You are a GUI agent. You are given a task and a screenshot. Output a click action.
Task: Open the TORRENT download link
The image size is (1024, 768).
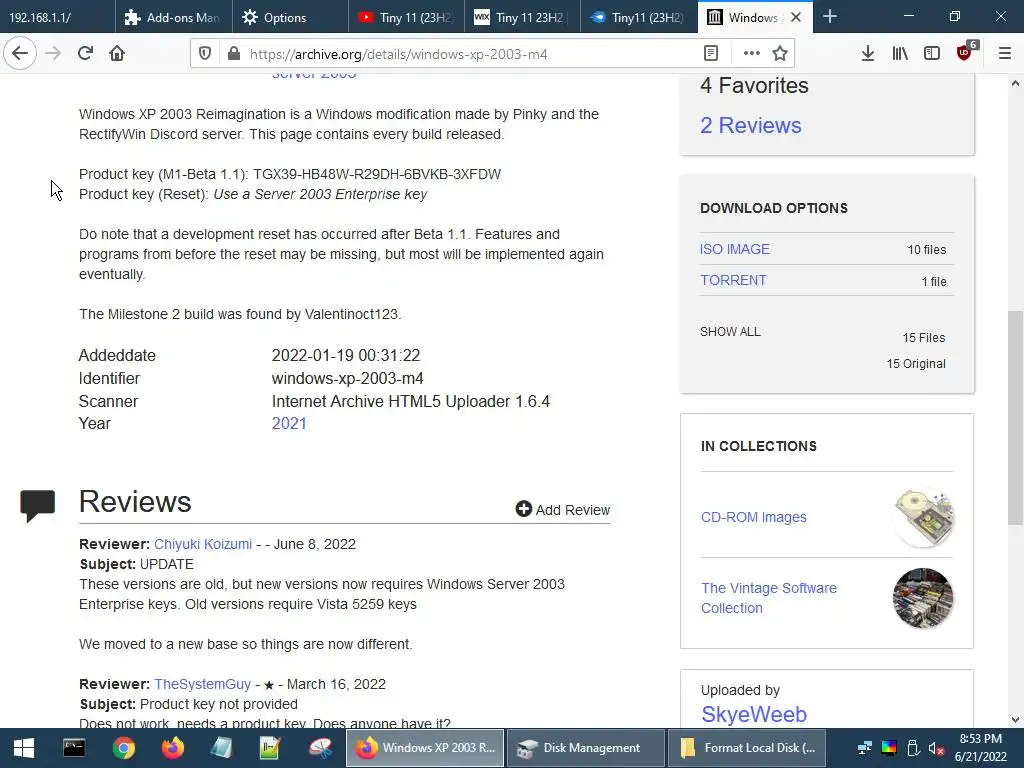pos(733,280)
